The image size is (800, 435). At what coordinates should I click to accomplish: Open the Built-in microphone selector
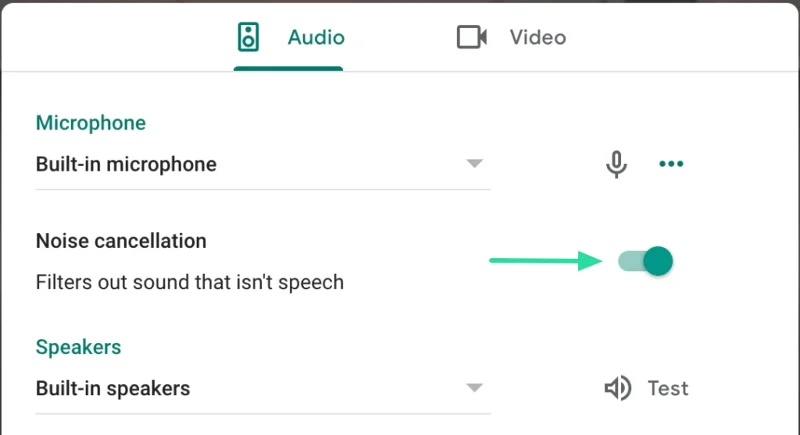pyautogui.click(x=263, y=165)
